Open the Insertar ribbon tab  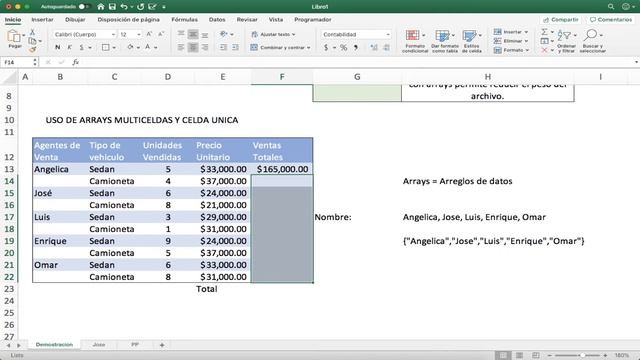42,20
